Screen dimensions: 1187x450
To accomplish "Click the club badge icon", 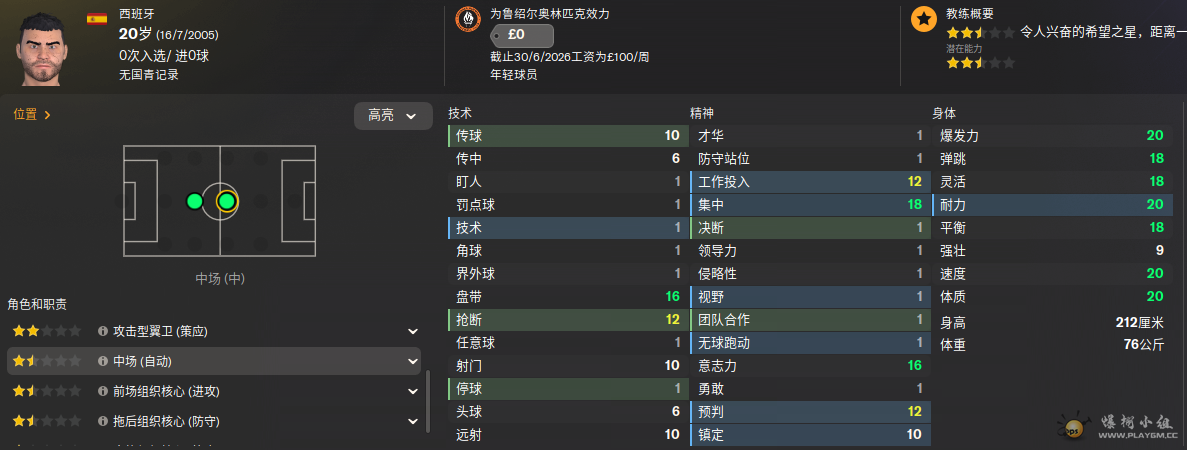I will (x=467, y=18).
